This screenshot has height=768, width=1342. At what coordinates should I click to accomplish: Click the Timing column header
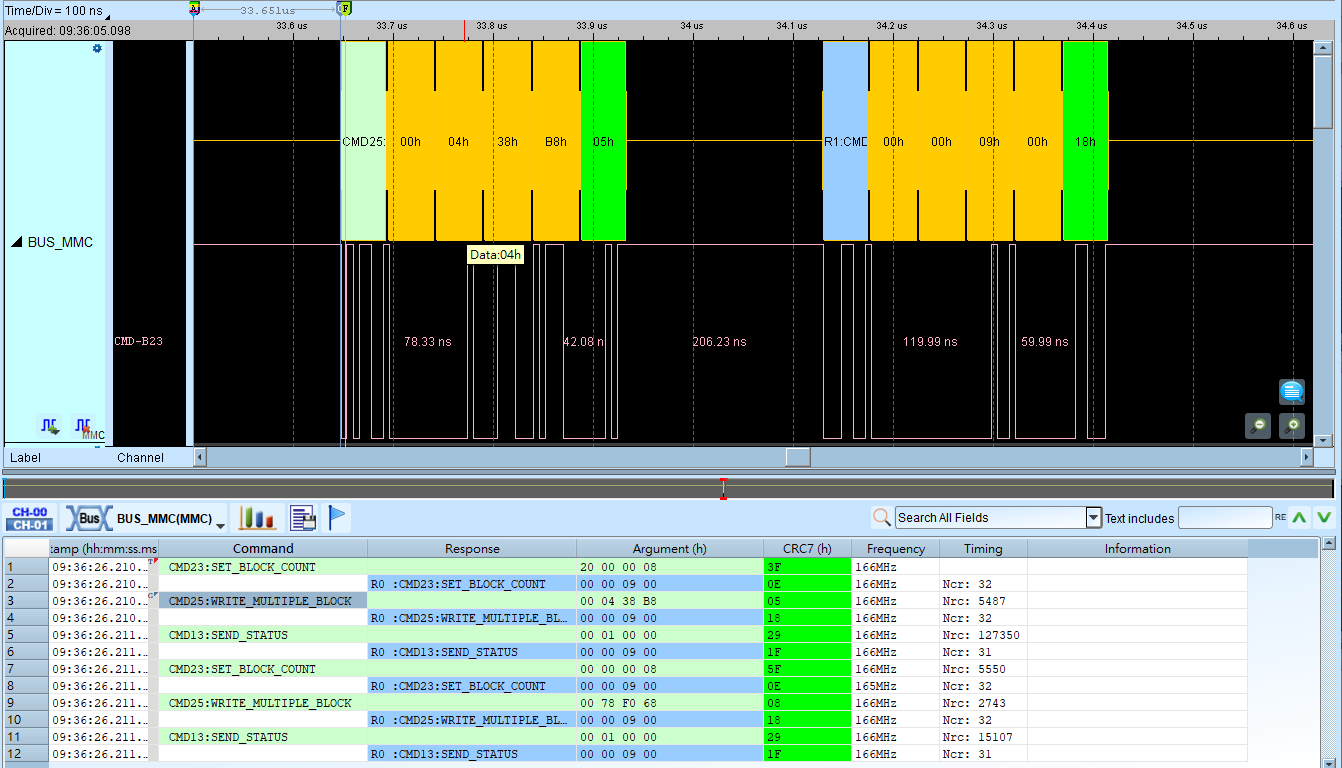pos(983,549)
